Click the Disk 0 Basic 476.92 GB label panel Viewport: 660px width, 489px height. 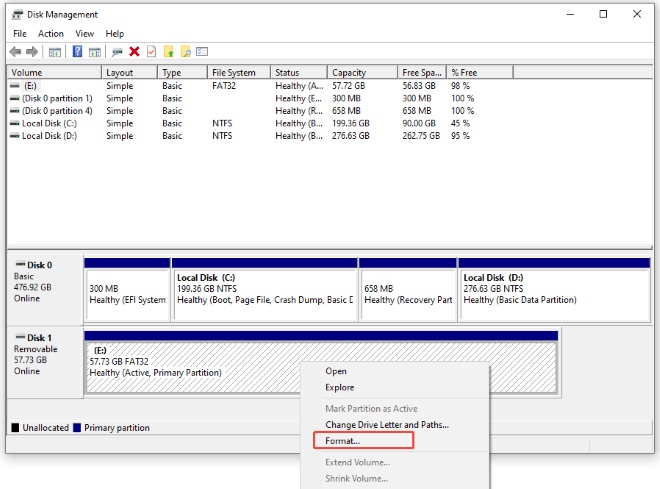45,288
